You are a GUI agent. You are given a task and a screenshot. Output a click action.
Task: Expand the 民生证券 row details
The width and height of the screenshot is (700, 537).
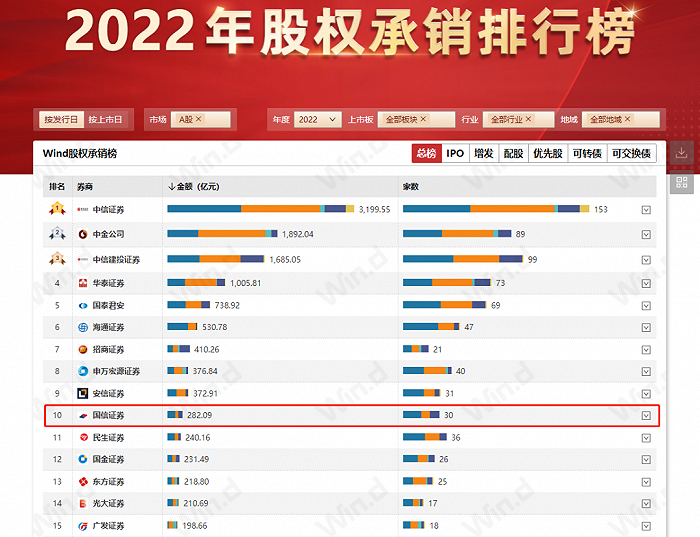tap(646, 438)
